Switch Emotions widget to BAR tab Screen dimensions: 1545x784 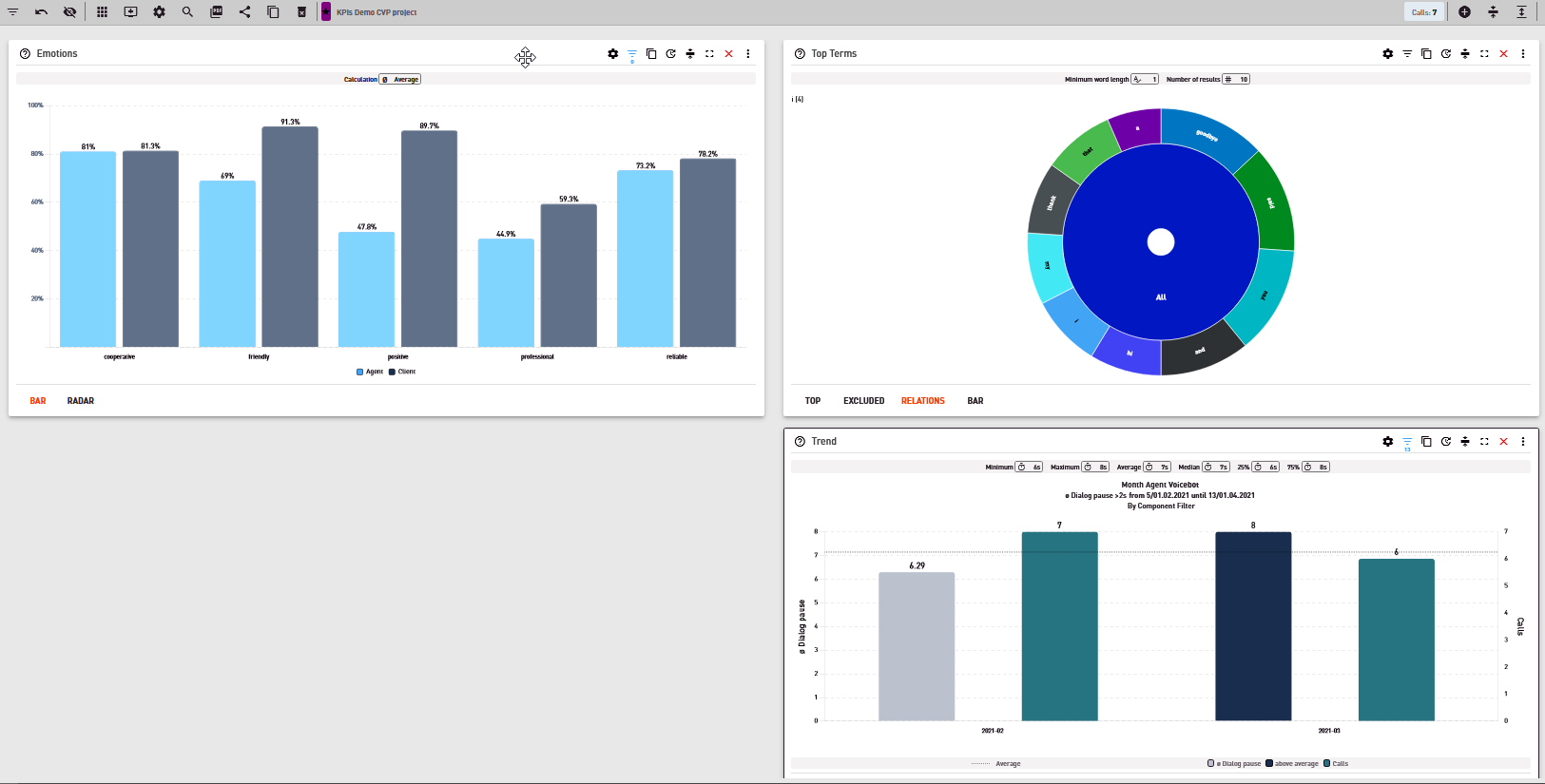[x=38, y=401]
